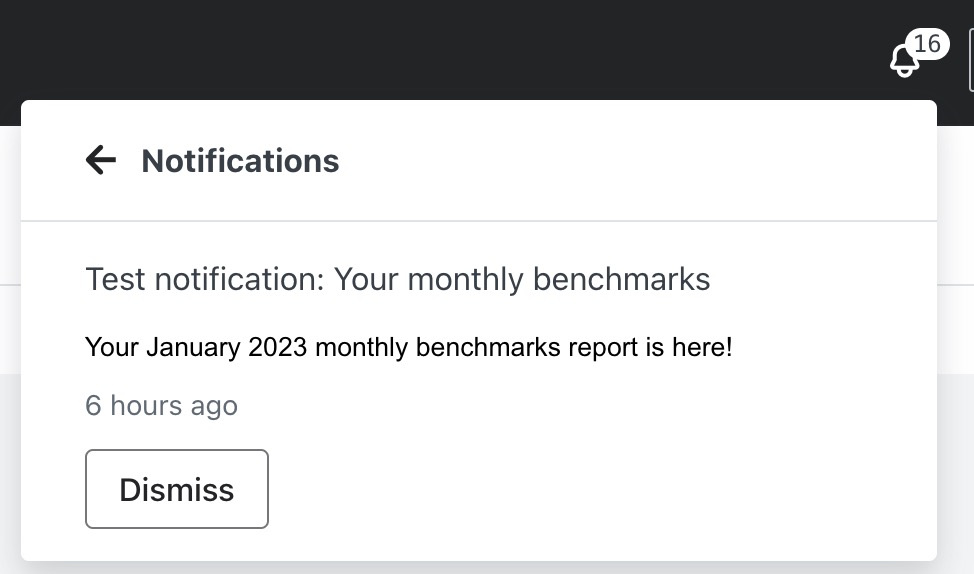Dismiss the monthly benchmarks notification
This screenshot has height=574, width=974.
[177, 489]
